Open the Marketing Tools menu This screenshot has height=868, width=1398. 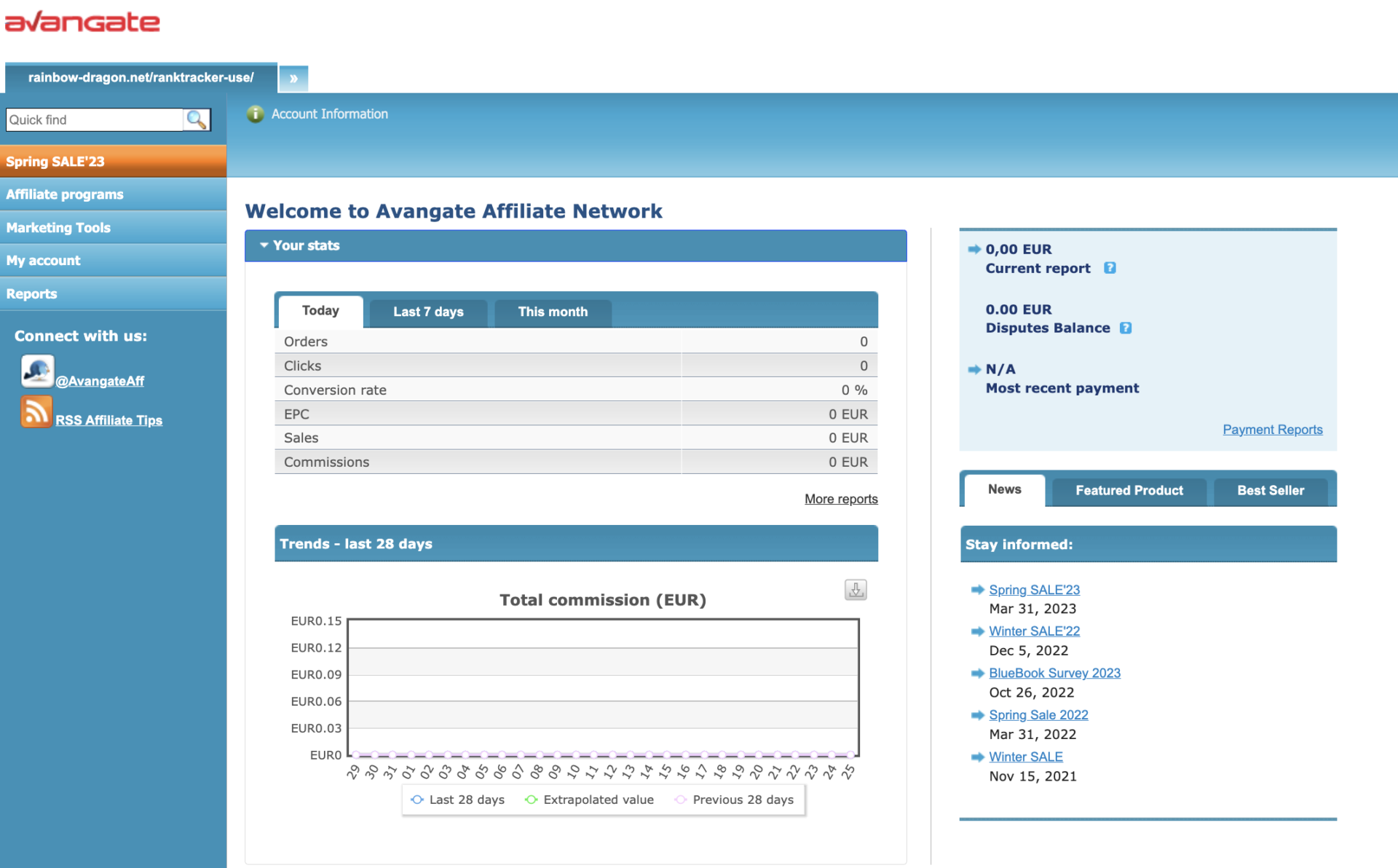pyautogui.click(x=113, y=228)
